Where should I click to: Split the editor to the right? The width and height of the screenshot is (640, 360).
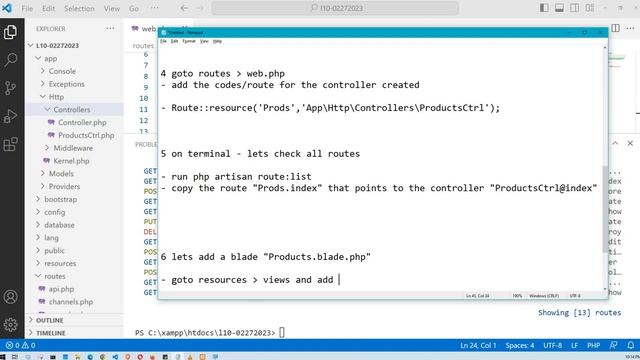(x=616, y=28)
